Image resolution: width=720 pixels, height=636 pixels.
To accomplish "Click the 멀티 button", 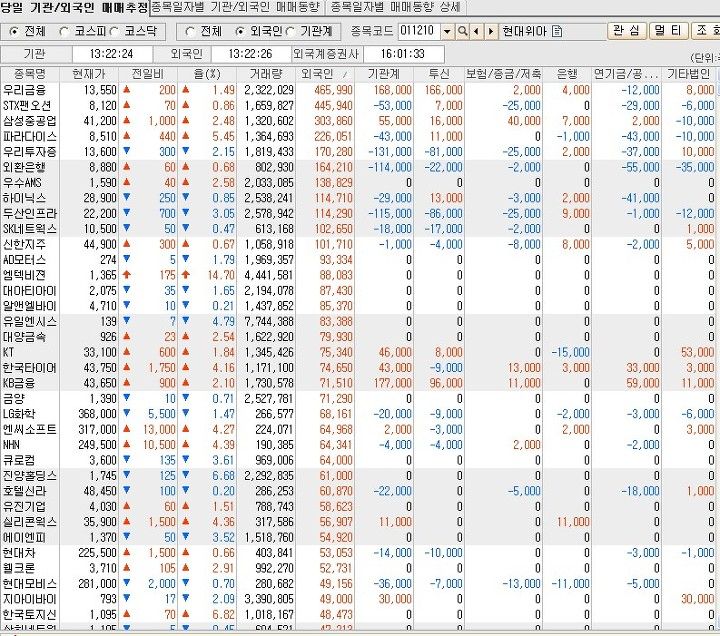I will click(668, 31).
